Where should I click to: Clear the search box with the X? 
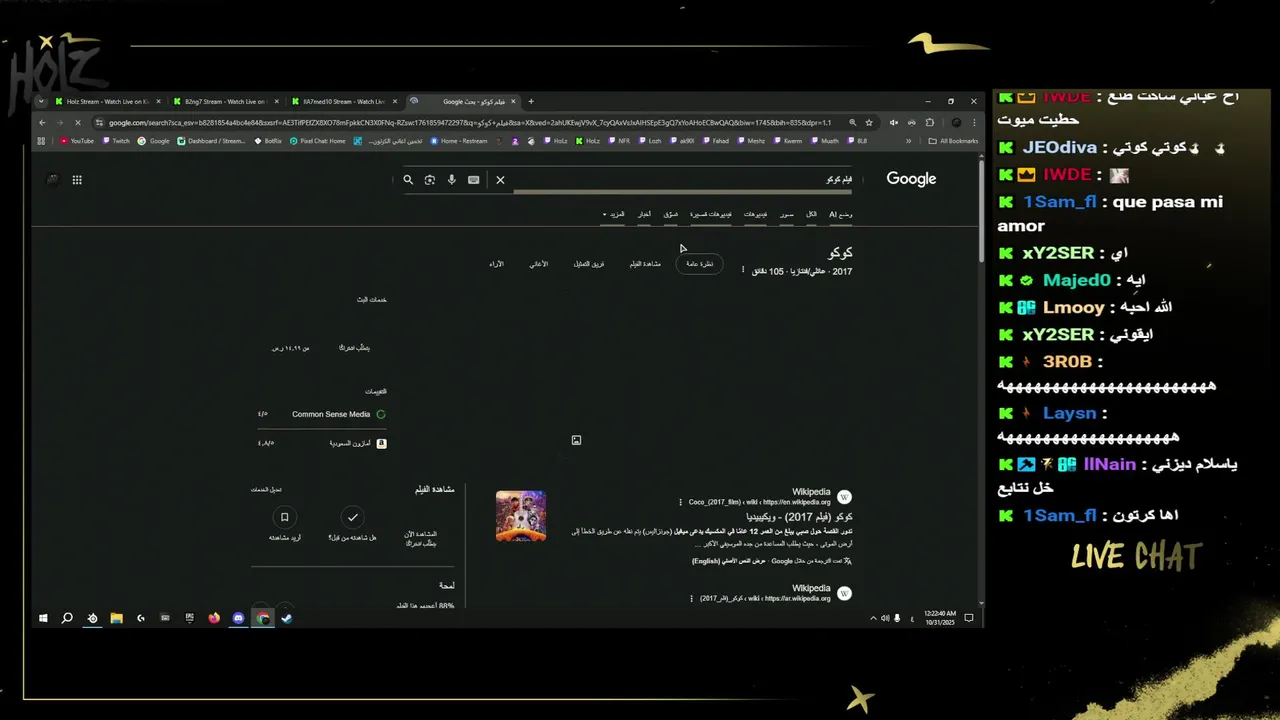pos(500,180)
